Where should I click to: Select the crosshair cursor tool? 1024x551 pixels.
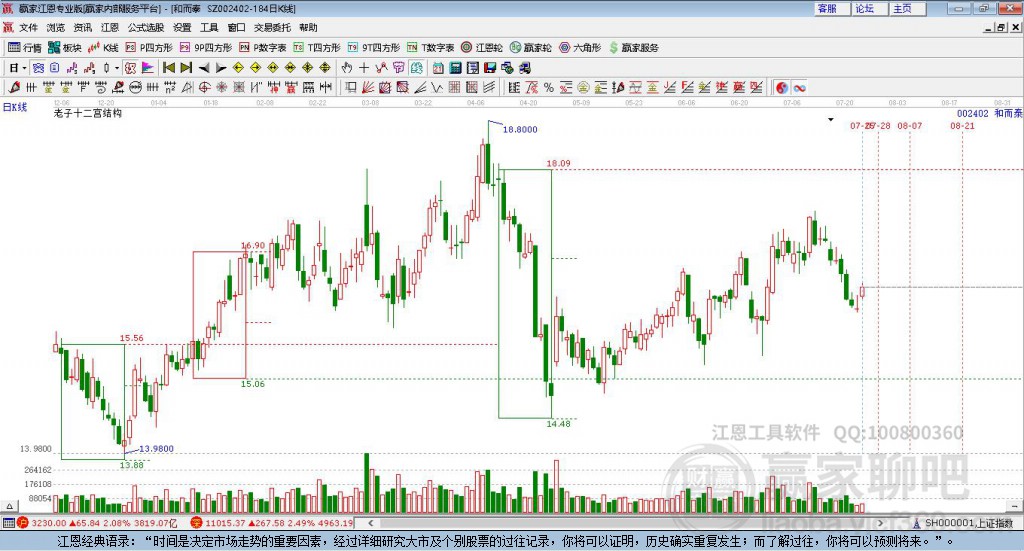364,67
